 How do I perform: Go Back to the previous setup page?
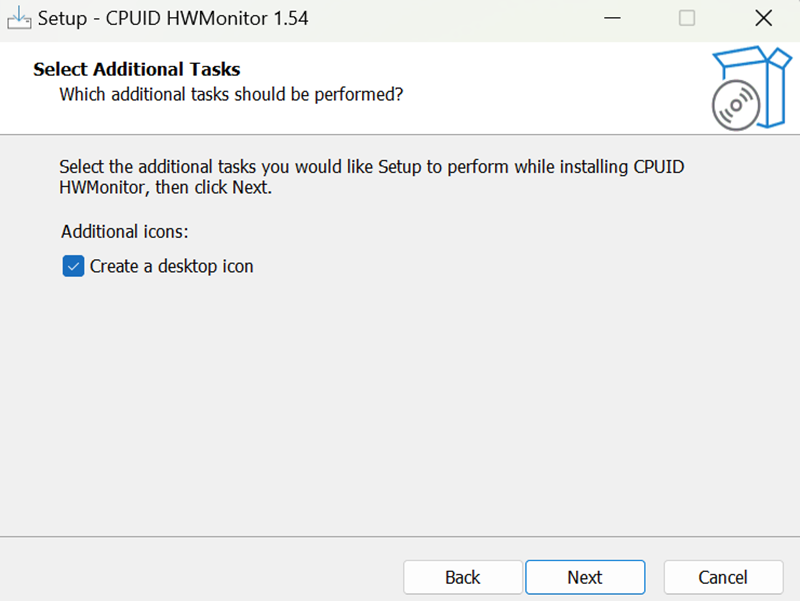click(463, 577)
